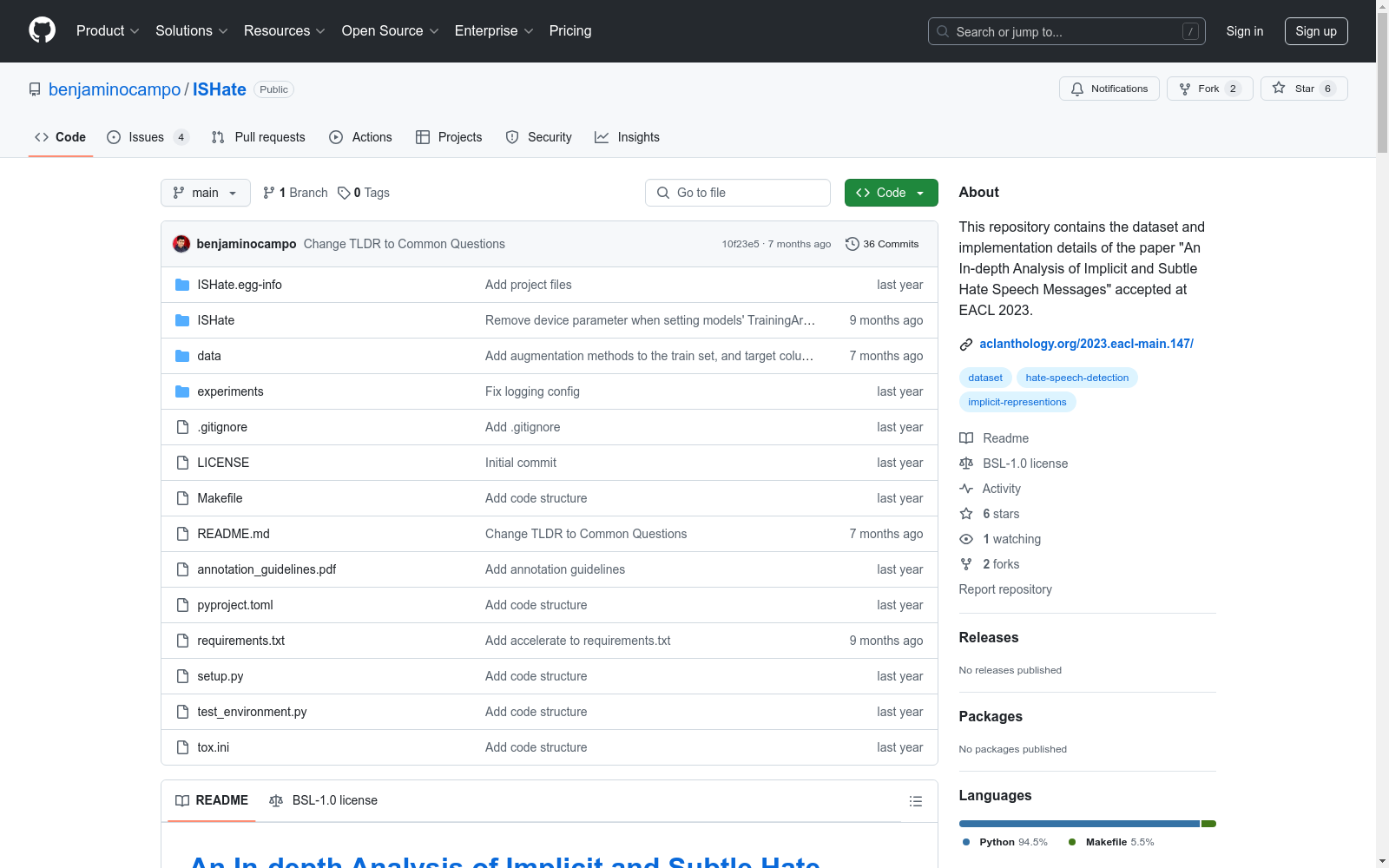
Task: Click the file icon next to annotation_guidelines.pdf
Action: click(182, 569)
